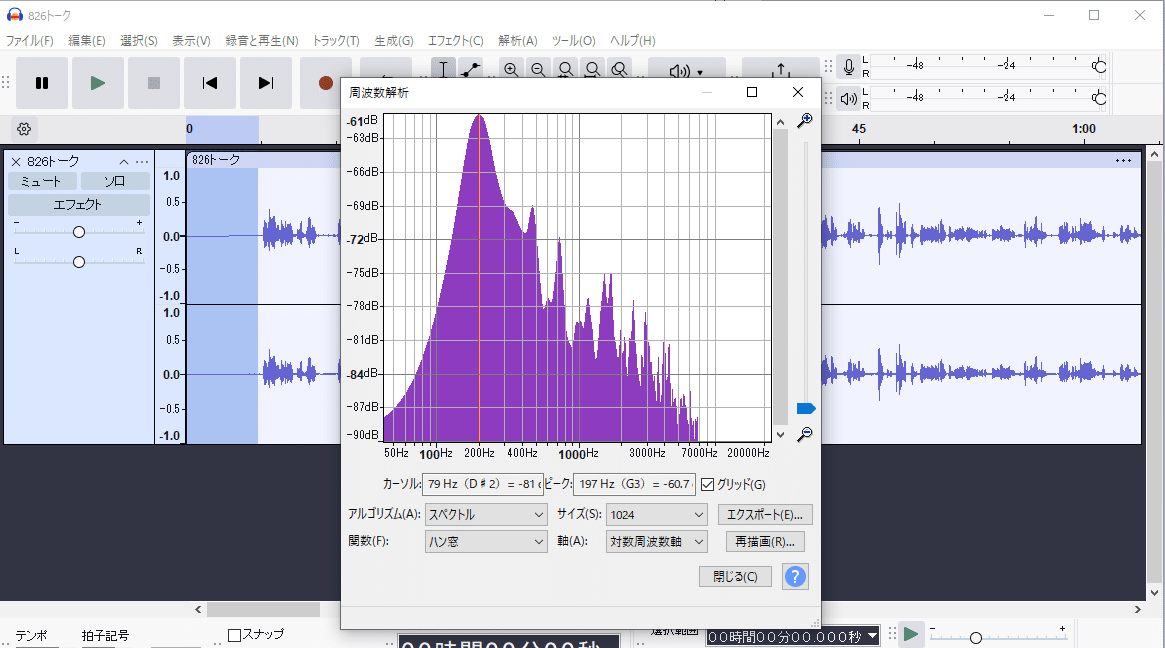The height and width of the screenshot is (648, 1165).
Task: Skip to end of the track
Action: (266, 83)
